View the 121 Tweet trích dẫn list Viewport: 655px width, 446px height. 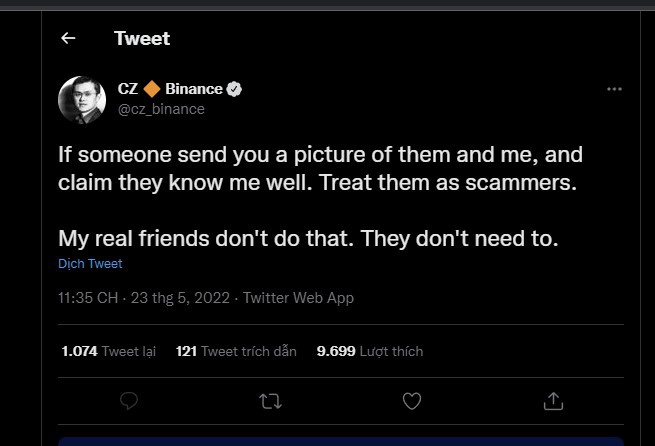pyautogui.click(x=236, y=351)
